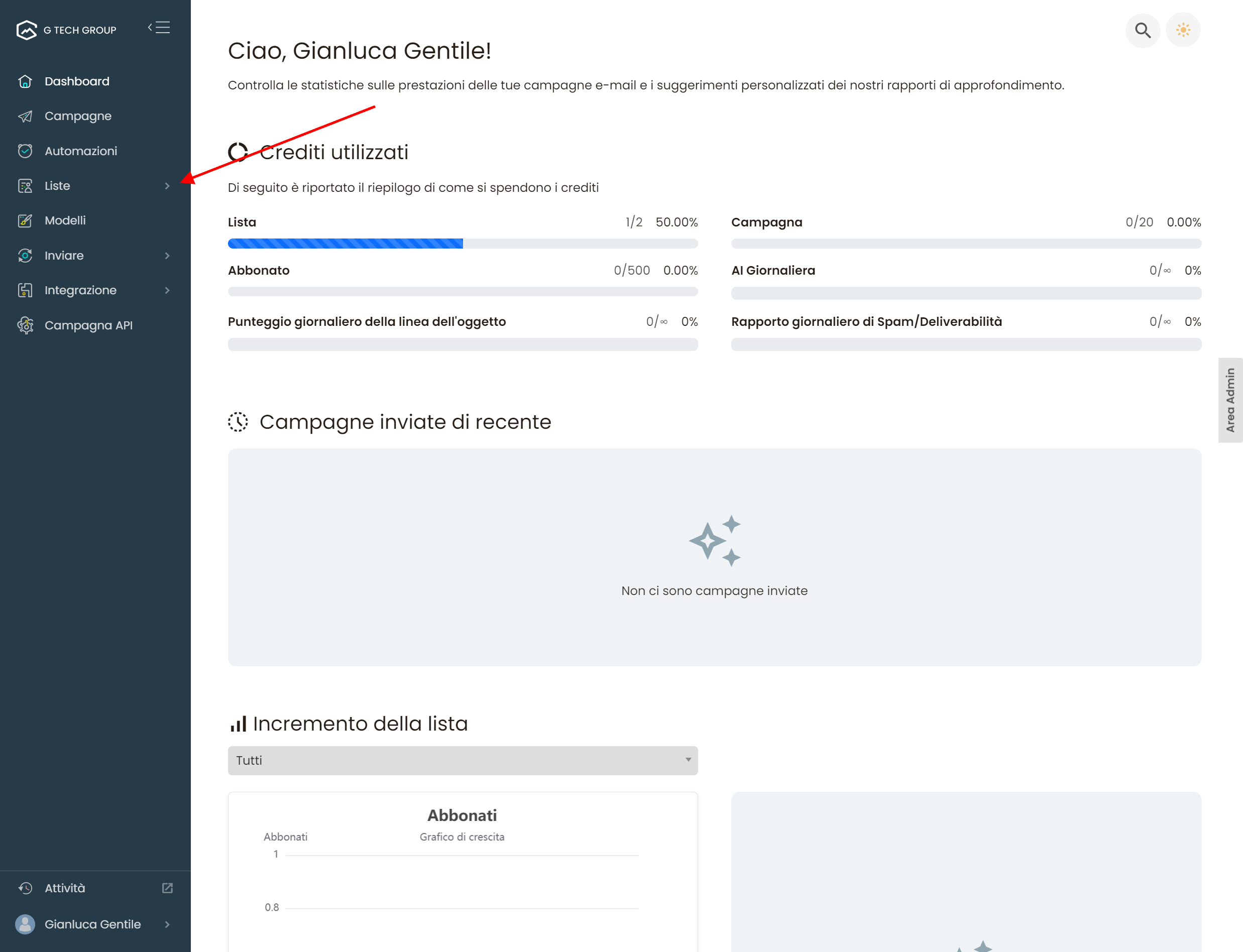Viewport: 1243px width, 952px height.
Task: Click the Gianluca Gentile profile link
Action: (x=93, y=924)
